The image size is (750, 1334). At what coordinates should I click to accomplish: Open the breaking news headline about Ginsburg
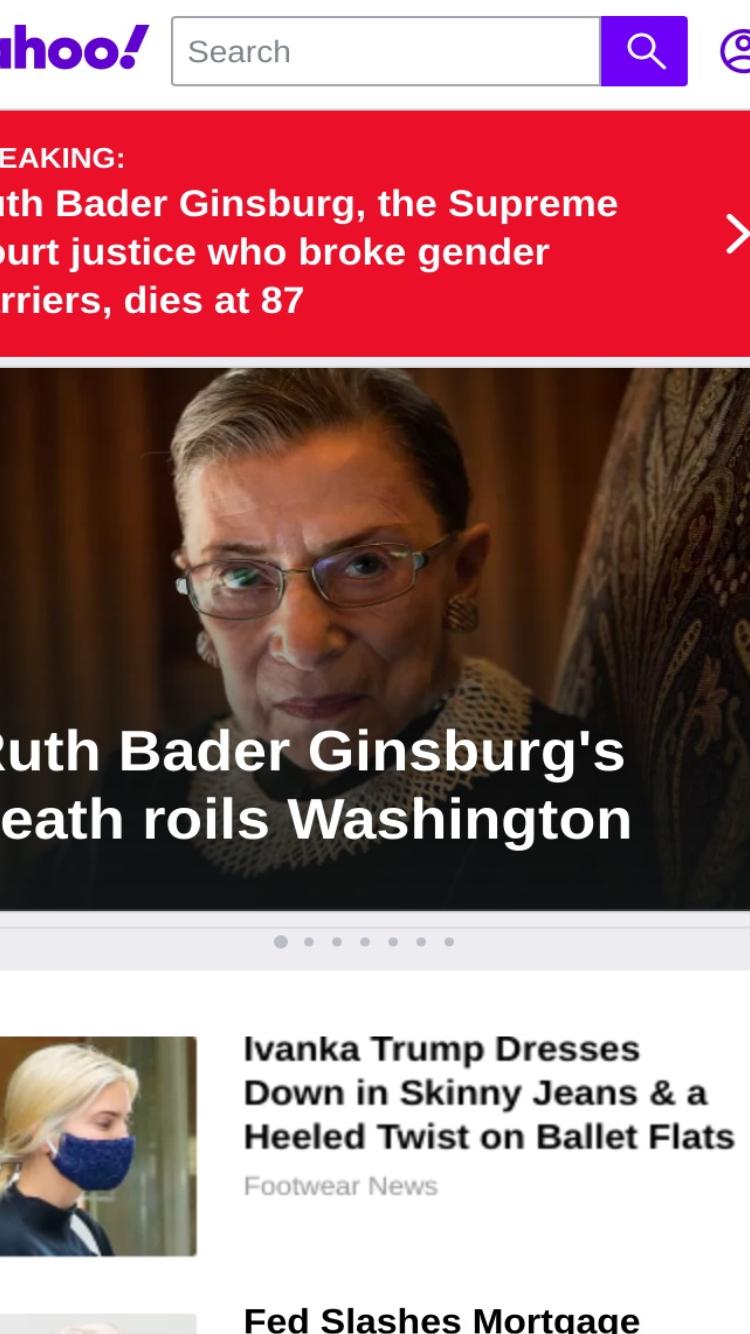(x=309, y=251)
